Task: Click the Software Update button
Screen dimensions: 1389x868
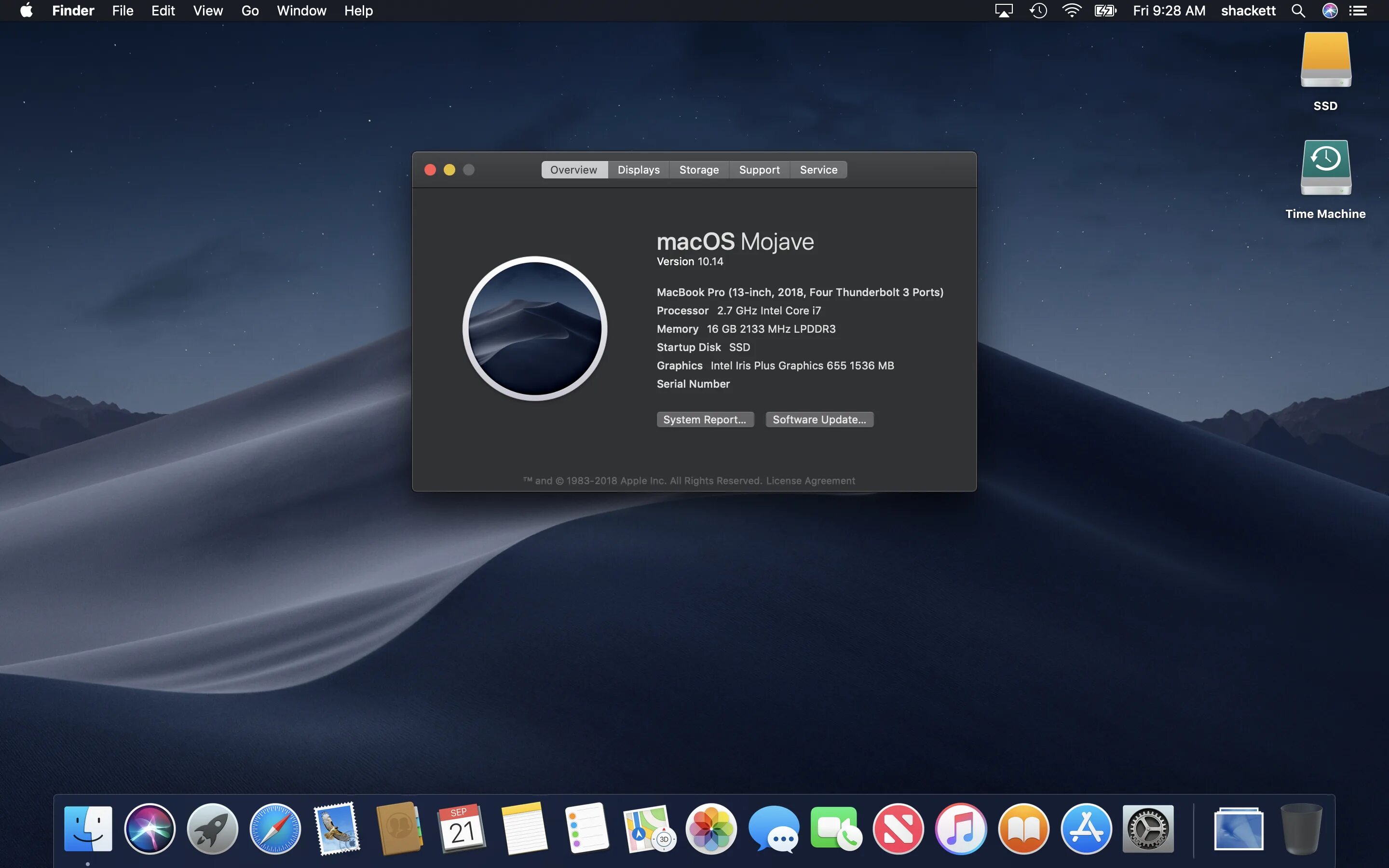Action: [819, 419]
